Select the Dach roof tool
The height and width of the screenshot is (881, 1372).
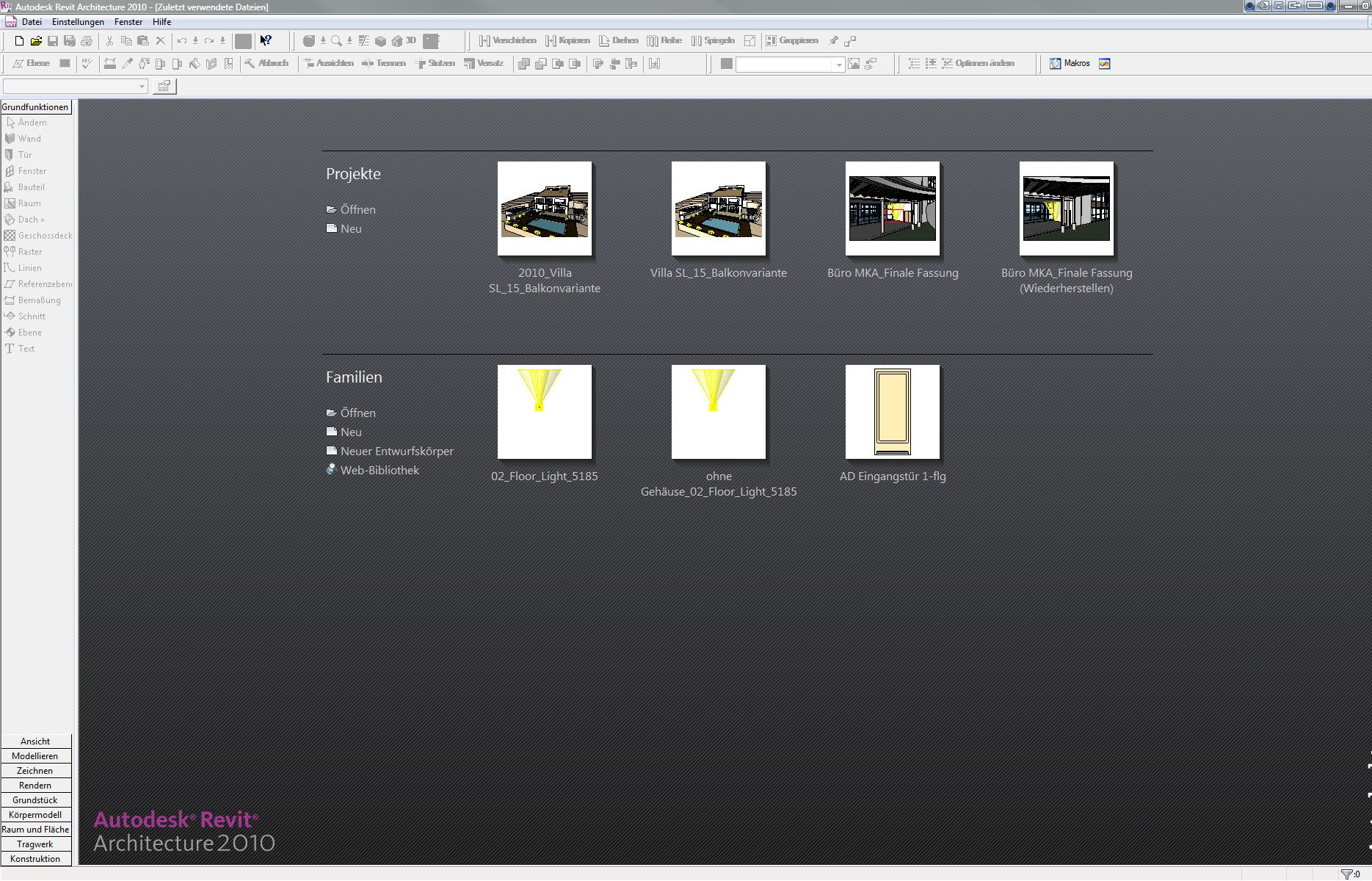pyautogui.click(x=25, y=220)
